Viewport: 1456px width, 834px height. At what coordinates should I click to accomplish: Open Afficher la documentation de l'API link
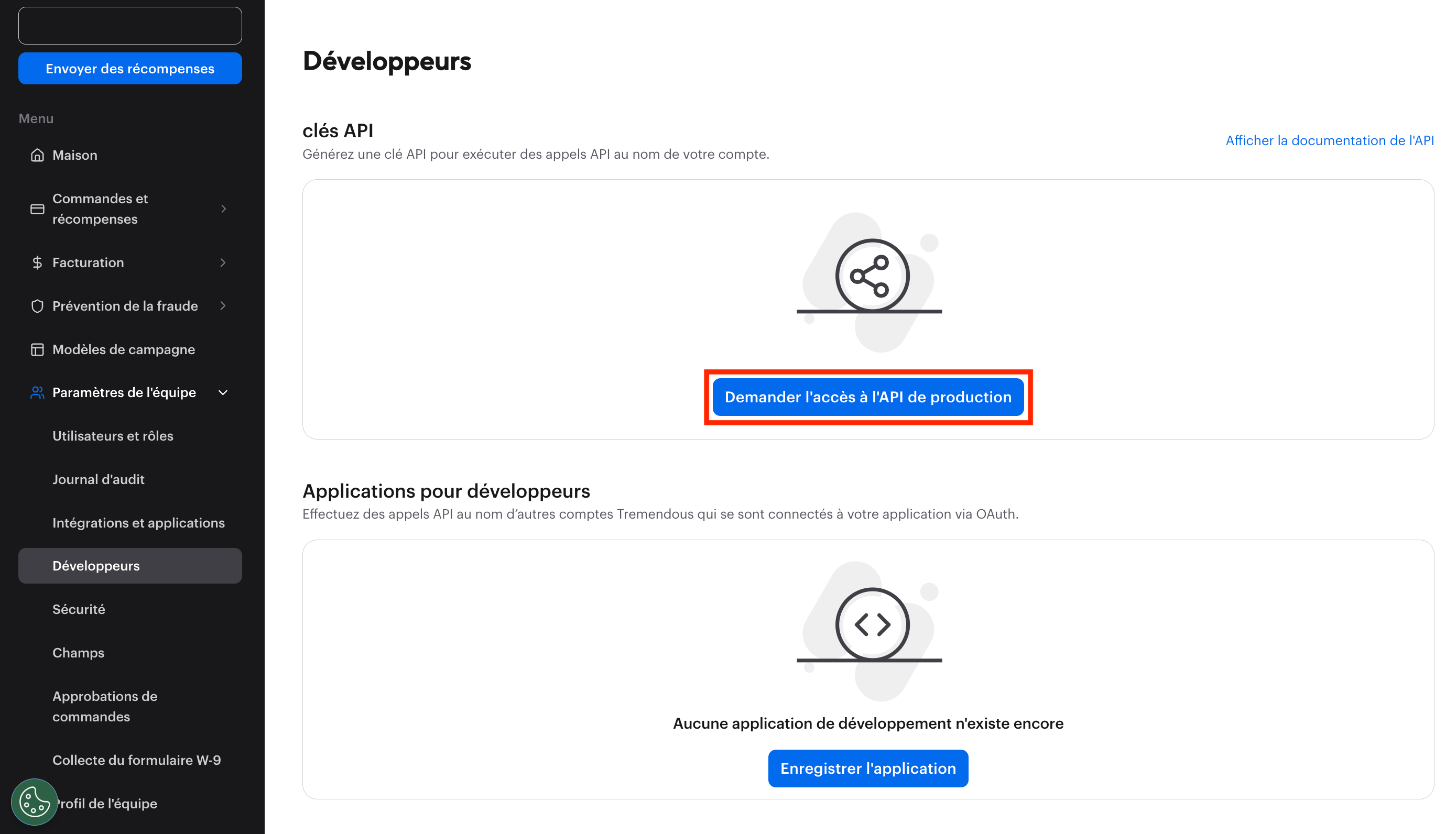1329,140
